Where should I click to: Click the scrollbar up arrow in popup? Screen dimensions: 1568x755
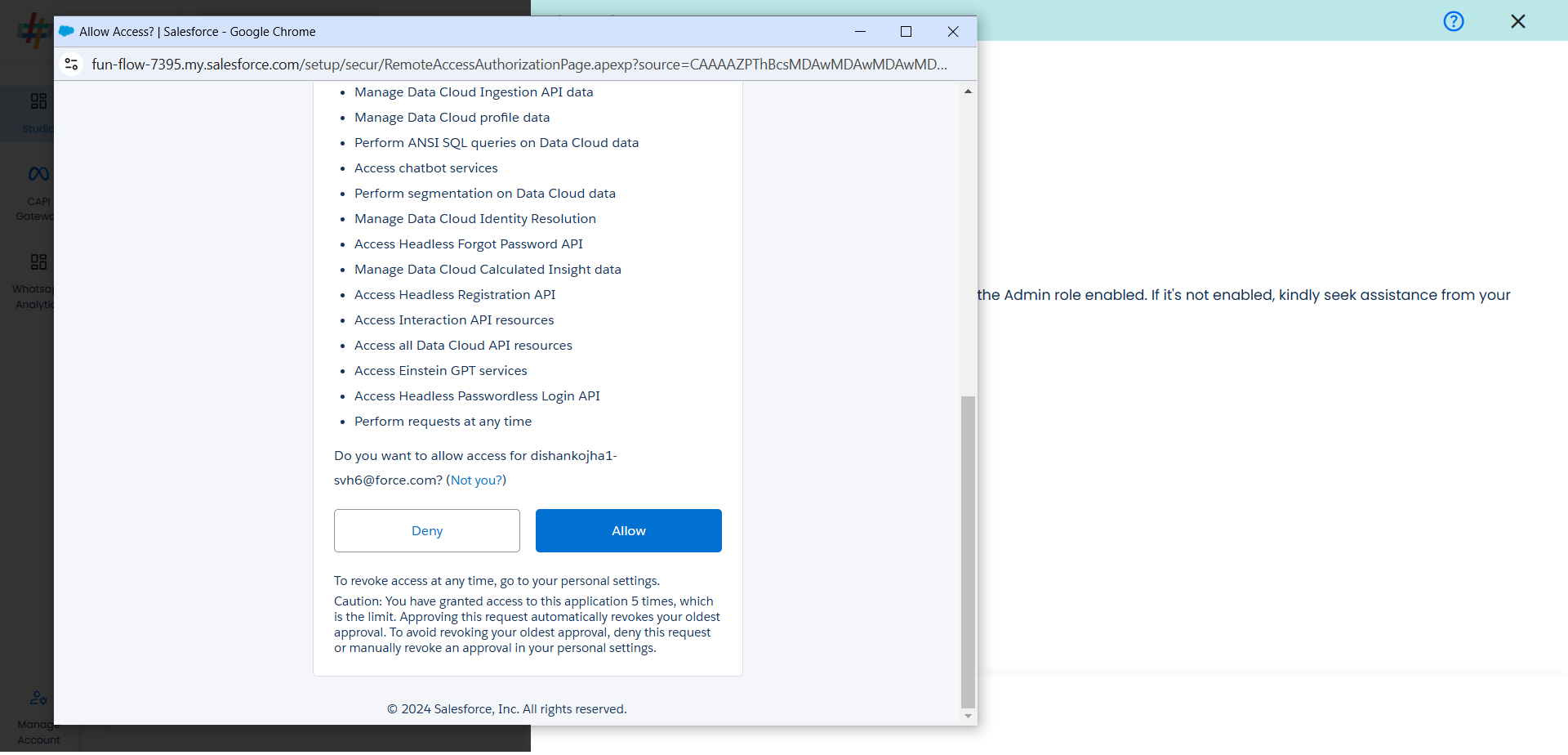click(968, 92)
